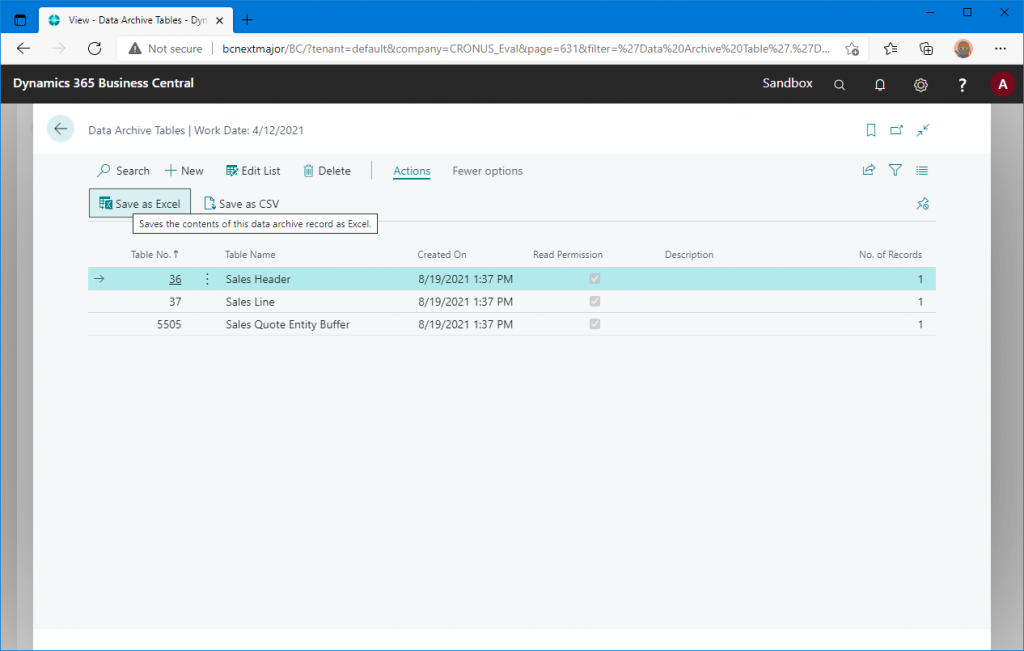Collapse the page view icon
The width and height of the screenshot is (1024, 651).
(x=922, y=130)
